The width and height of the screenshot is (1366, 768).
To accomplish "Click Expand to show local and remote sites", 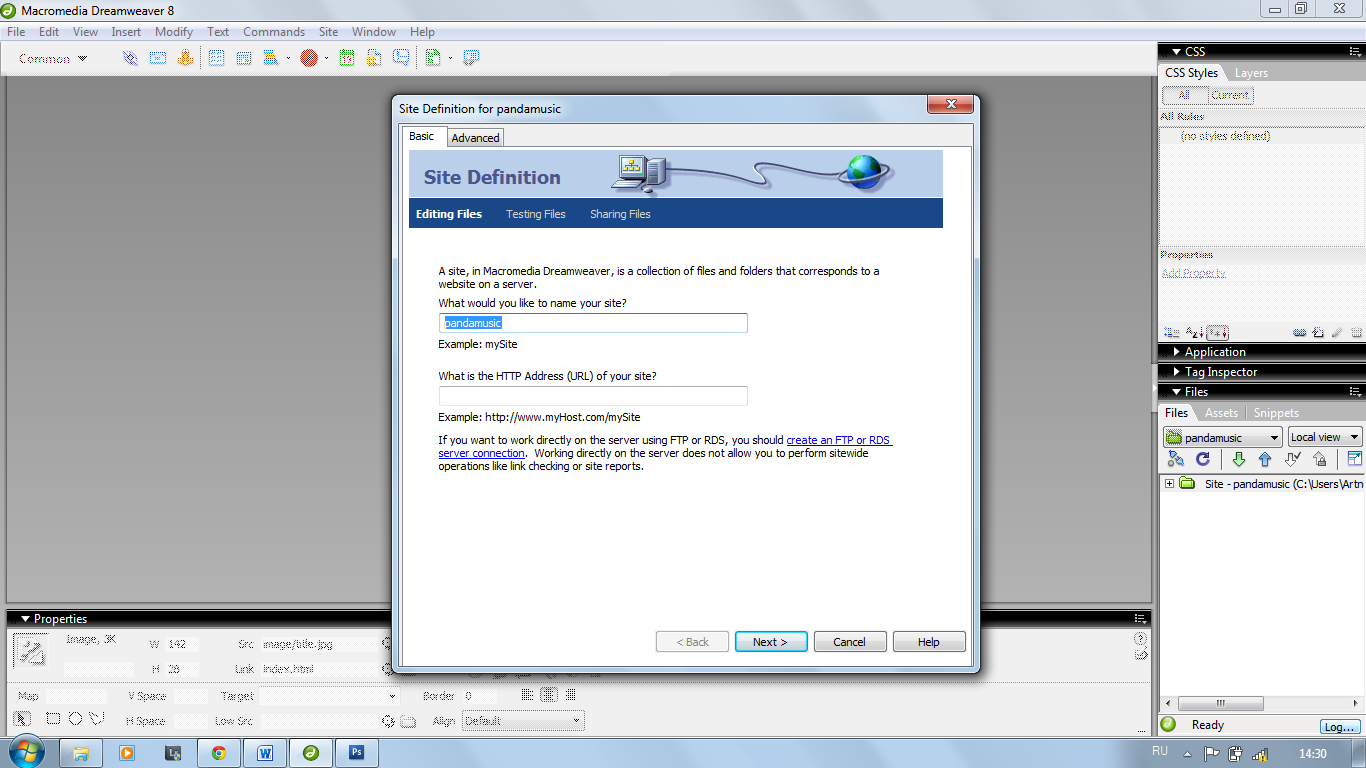I will (x=1354, y=459).
